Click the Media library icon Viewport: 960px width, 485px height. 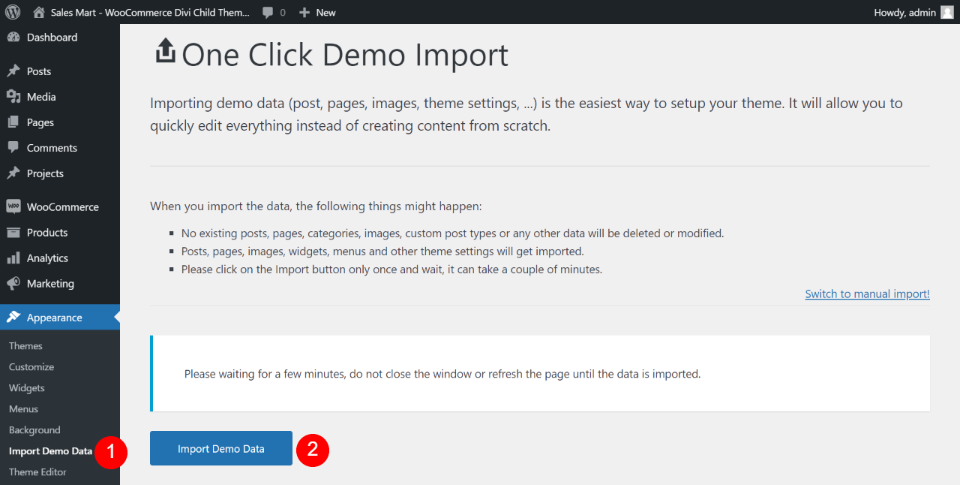click(13, 97)
